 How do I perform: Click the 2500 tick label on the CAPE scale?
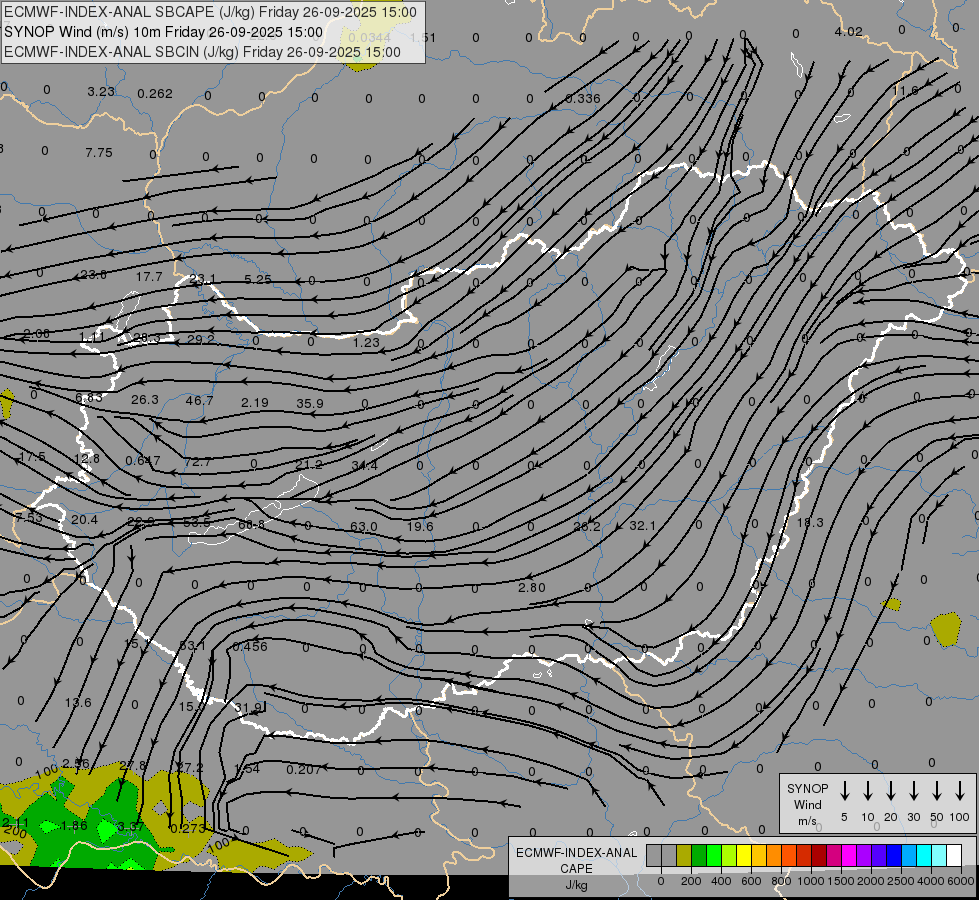point(901,881)
